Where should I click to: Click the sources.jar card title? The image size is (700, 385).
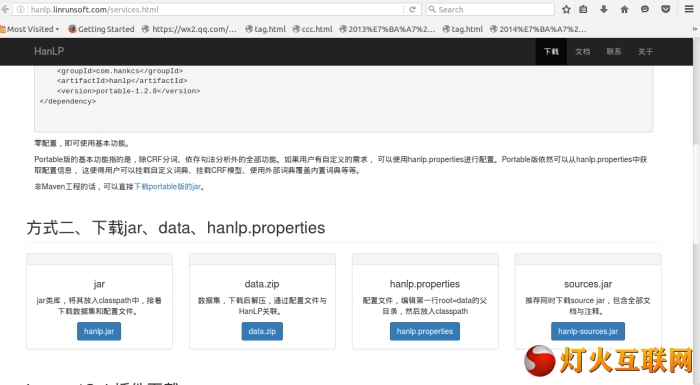[588, 284]
